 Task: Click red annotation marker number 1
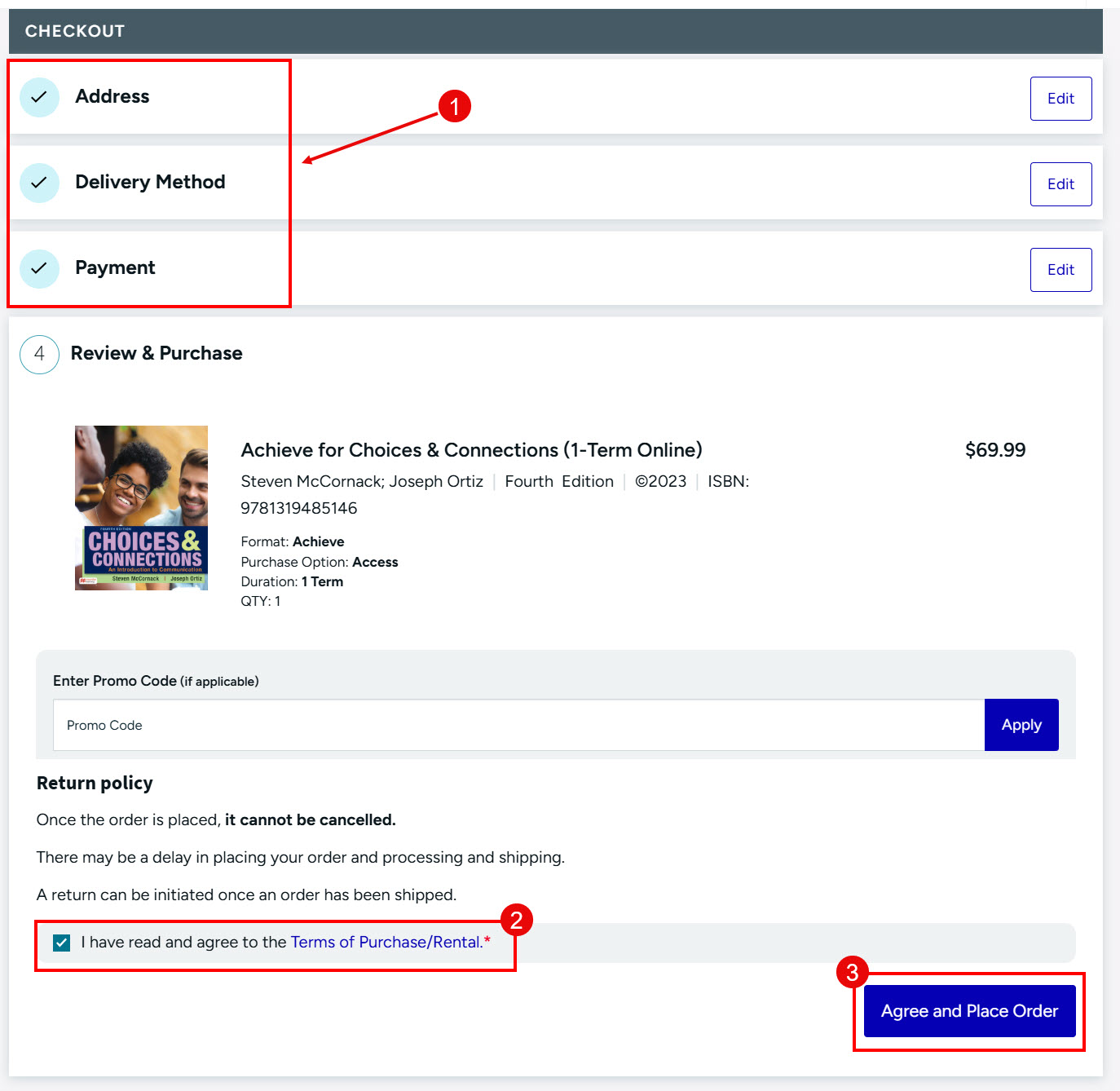[x=454, y=106]
